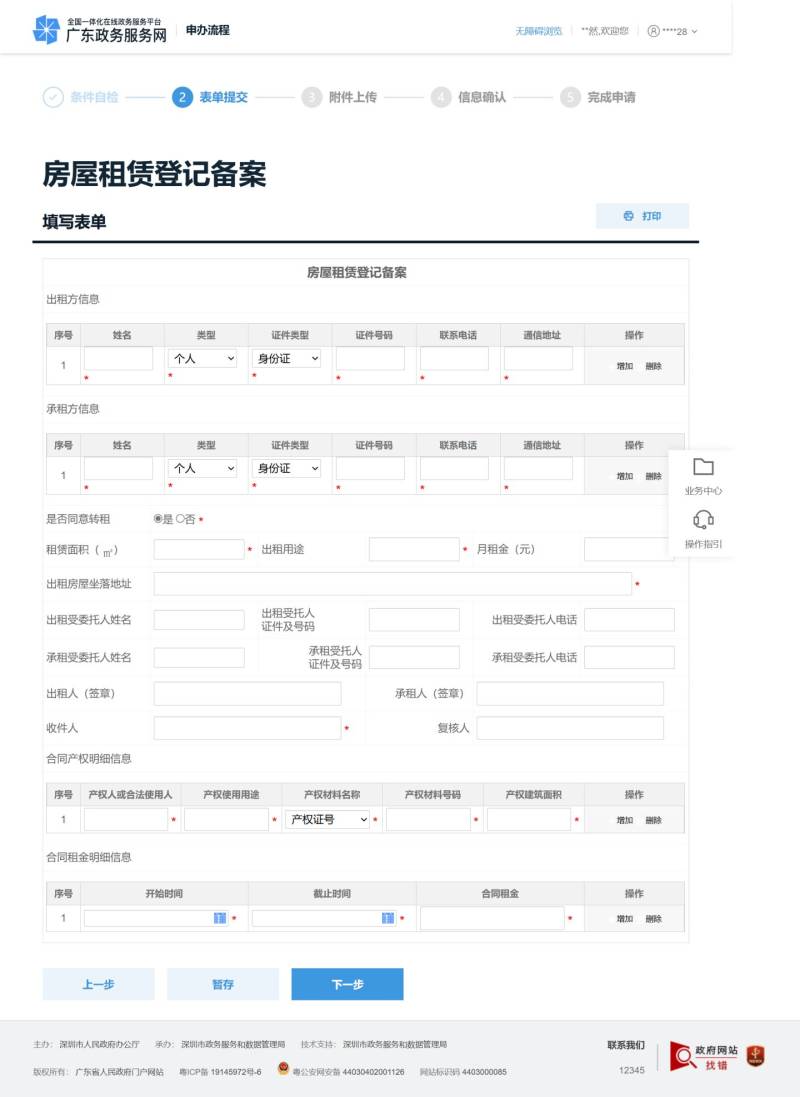800x1097 pixels.
Task: Open 类型 dropdown in 出租方信息
Action: 203,358
